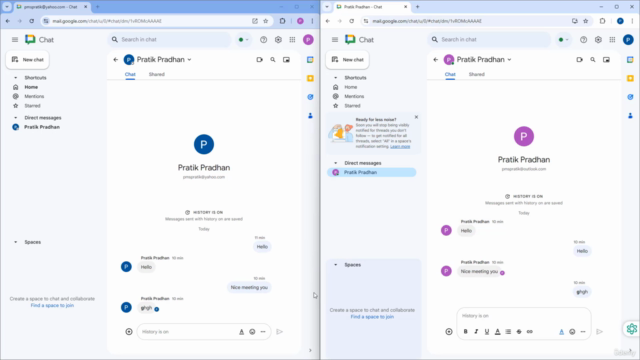Open status dropdown in right window top bar
Image resolution: width=640 pixels, height=360 pixels.
564,40
